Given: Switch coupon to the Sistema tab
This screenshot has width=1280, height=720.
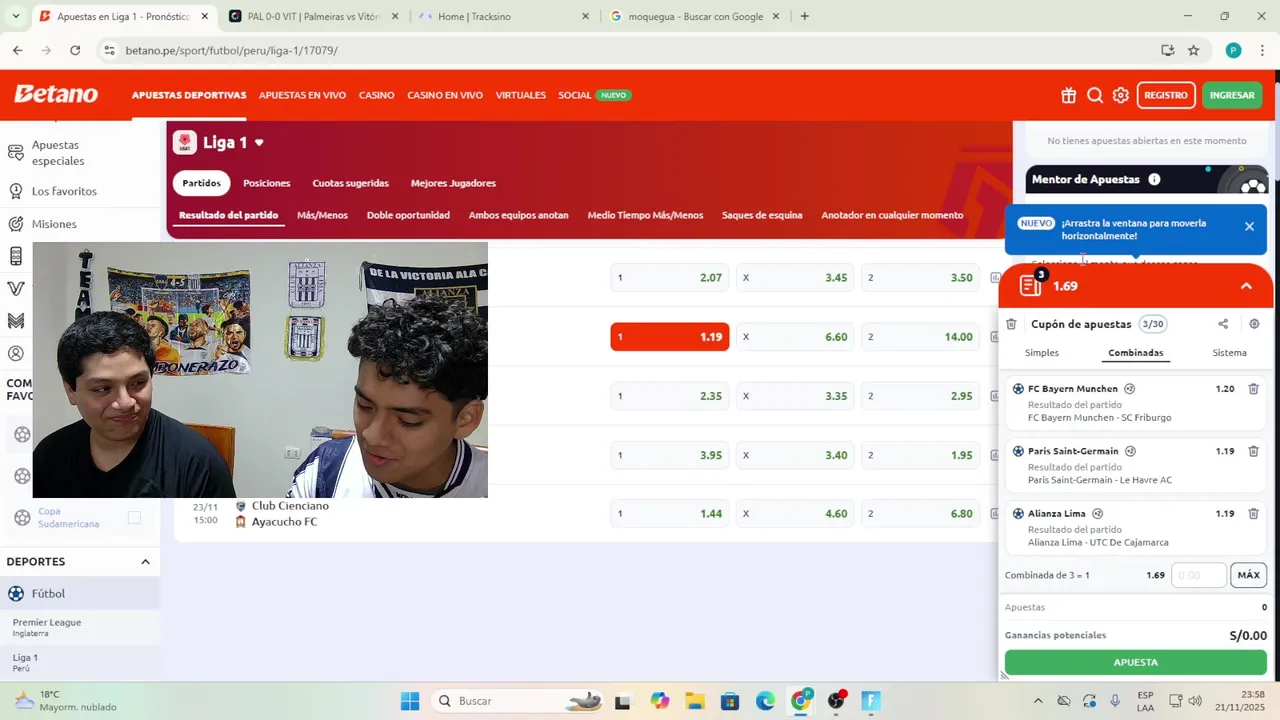Looking at the screenshot, I should (1229, 352).
